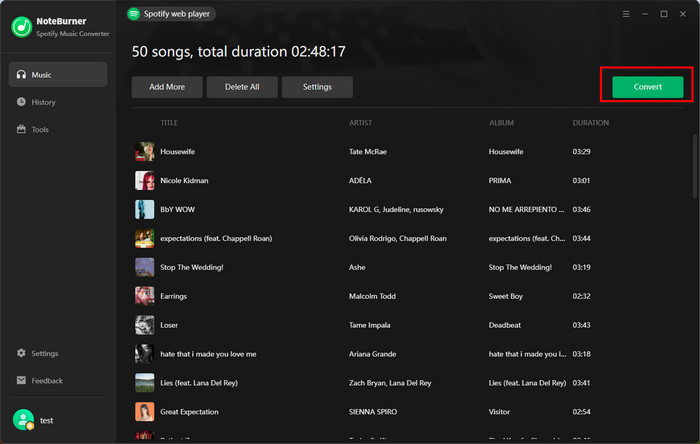Click artist Zach Bryan, Lana Del Rey

click(390, 383)
